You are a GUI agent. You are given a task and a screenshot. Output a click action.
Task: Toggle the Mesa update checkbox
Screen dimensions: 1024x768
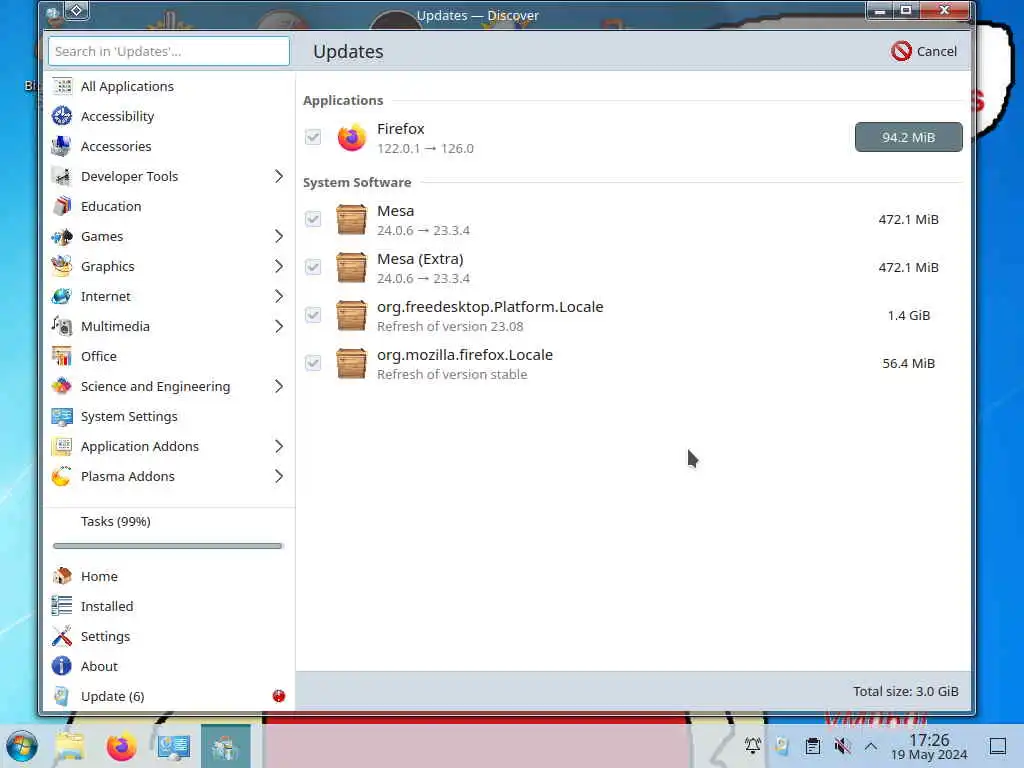[x=313, y=219]
